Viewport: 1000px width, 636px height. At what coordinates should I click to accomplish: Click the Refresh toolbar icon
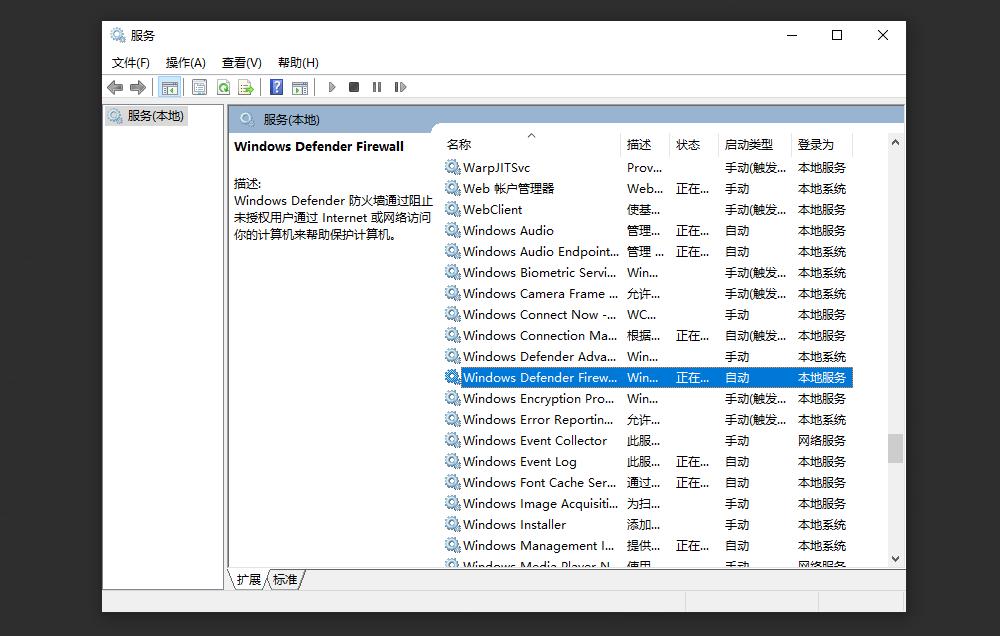click(x=223, y=87)
